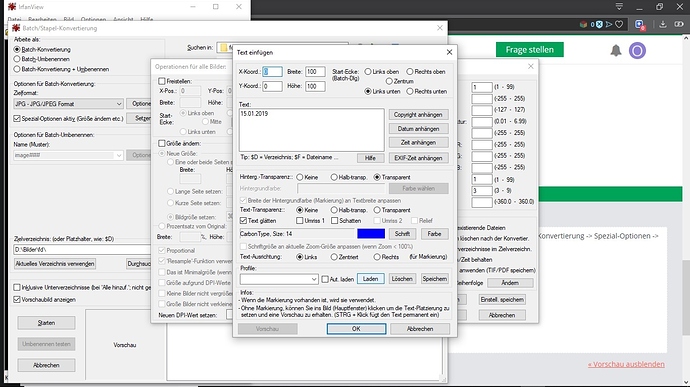
Task: Click the notification bell icon
Action: click(616, 51)
